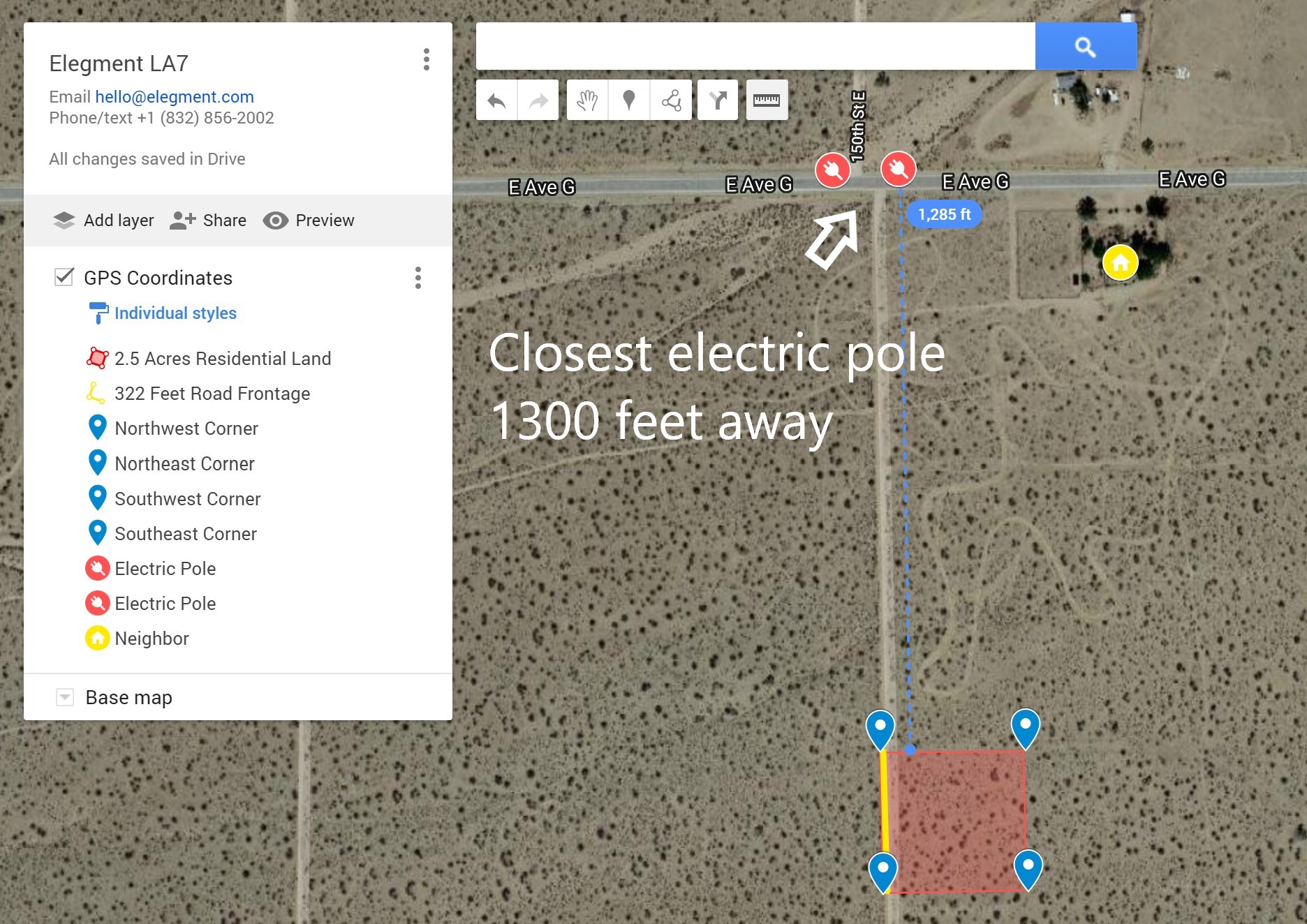
Task: Select the Northwest Corner list item
Action: 186,429
